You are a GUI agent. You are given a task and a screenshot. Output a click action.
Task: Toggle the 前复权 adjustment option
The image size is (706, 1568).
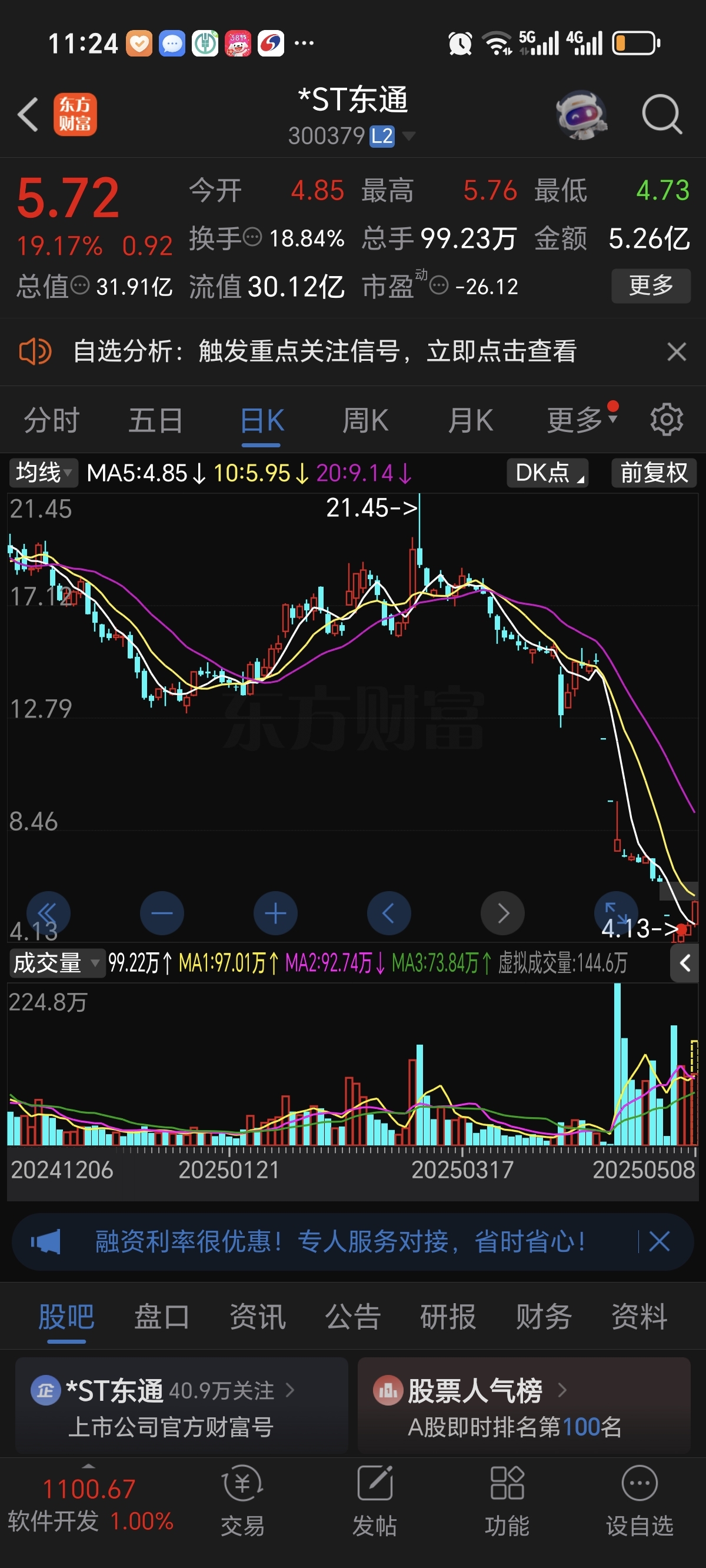pos(654,473)
